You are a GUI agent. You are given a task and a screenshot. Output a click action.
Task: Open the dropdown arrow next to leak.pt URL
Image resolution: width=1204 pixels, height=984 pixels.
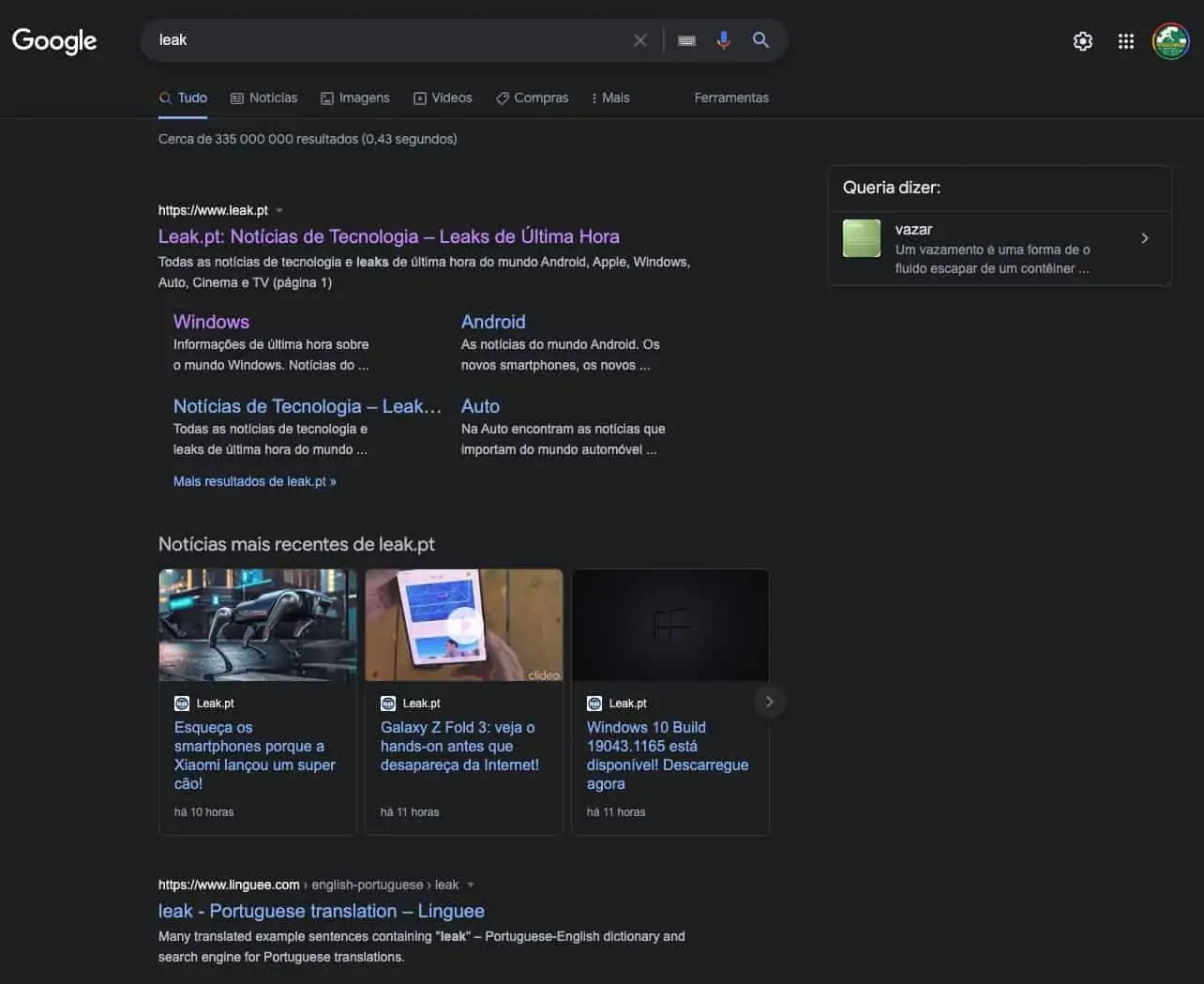pyautogui.click(x=278, y=210)
